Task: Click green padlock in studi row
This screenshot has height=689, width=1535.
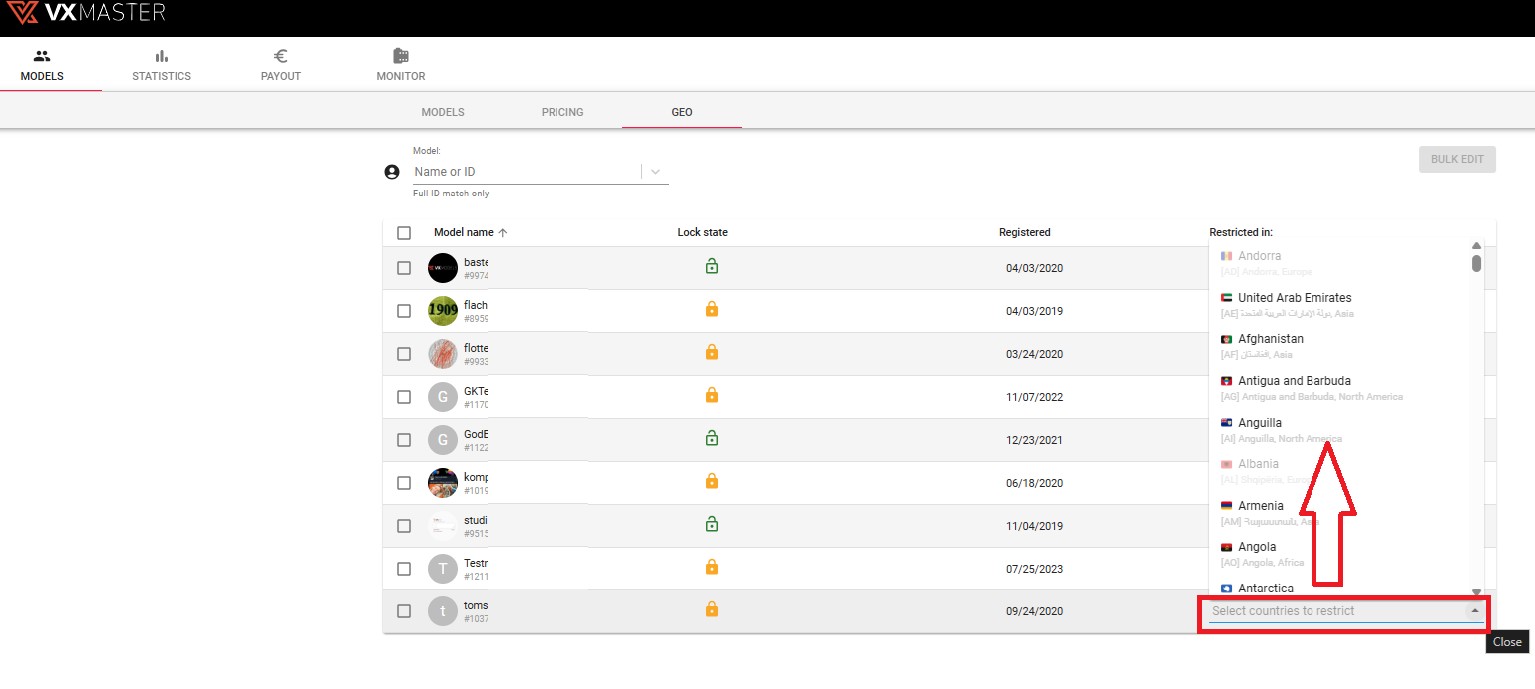Action: [712, 524]
